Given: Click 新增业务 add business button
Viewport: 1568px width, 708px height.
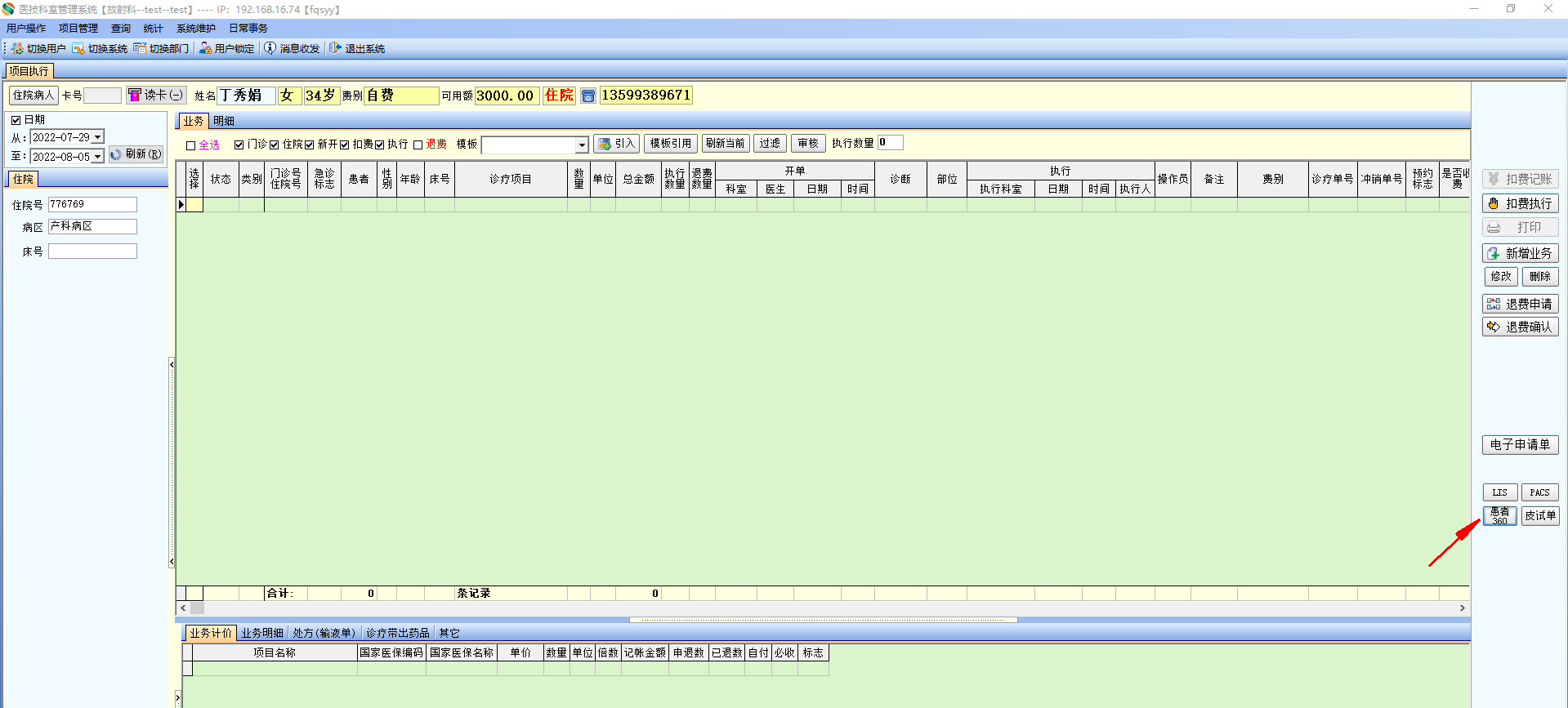Looking at the screenshot, I should [x=1520, y=253].
